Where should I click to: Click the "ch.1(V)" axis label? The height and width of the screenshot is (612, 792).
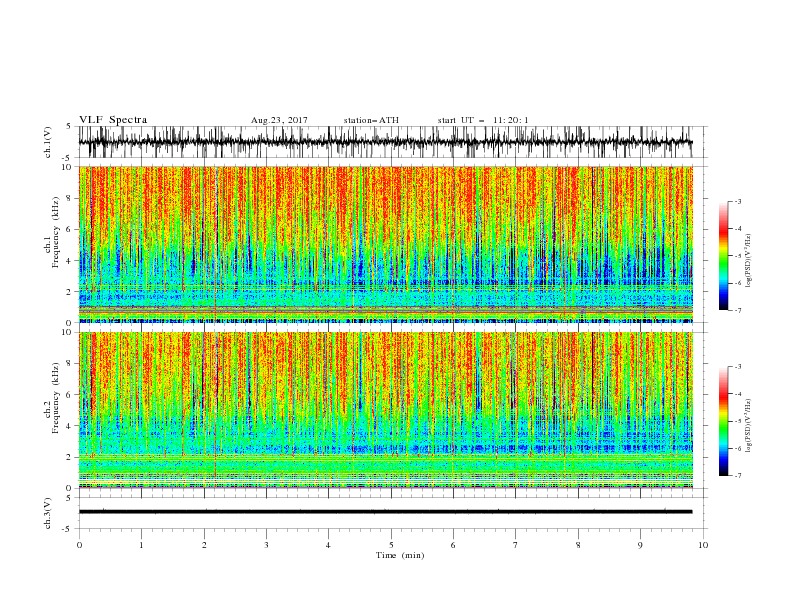click(48, 142)
